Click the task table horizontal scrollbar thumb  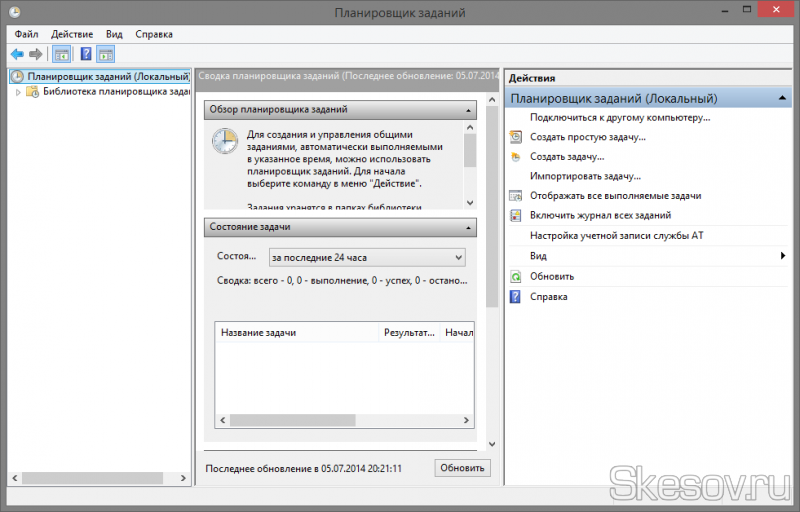[292, 420]
